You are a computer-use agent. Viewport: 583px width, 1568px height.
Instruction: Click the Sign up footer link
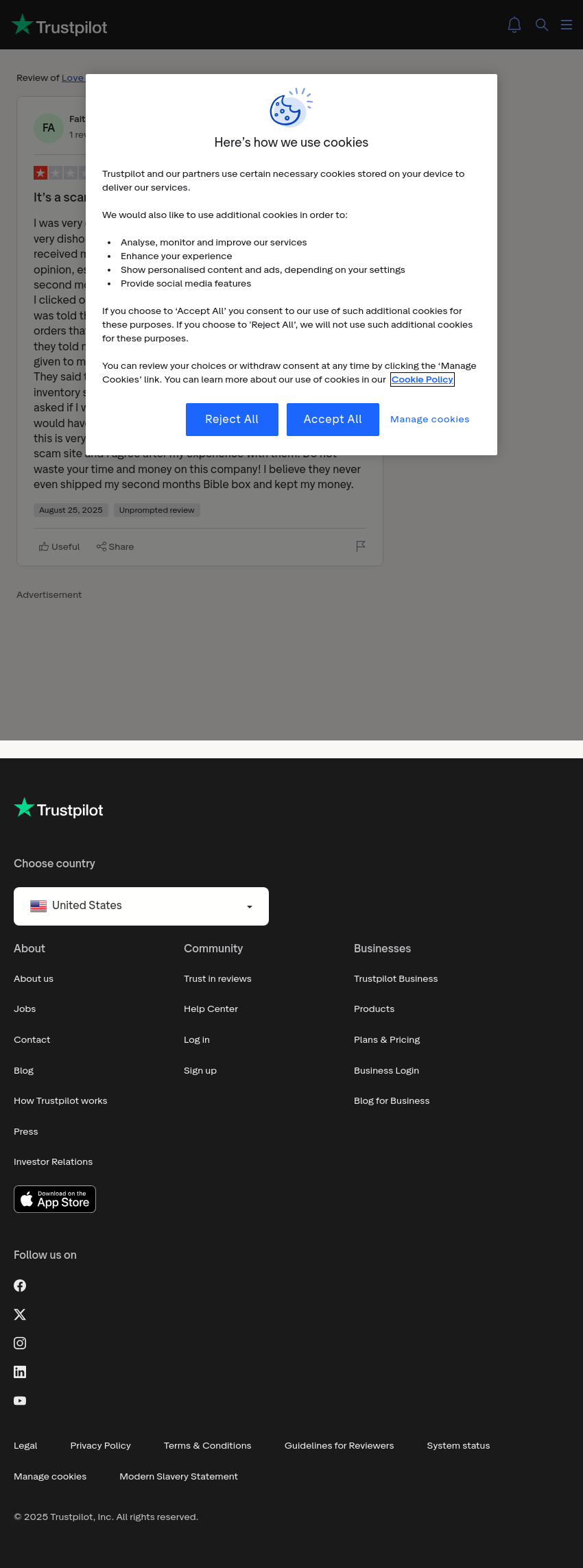200,1071
